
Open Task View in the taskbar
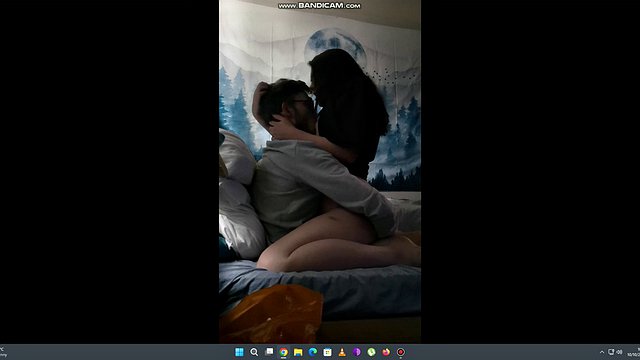(x=269, y=352)
